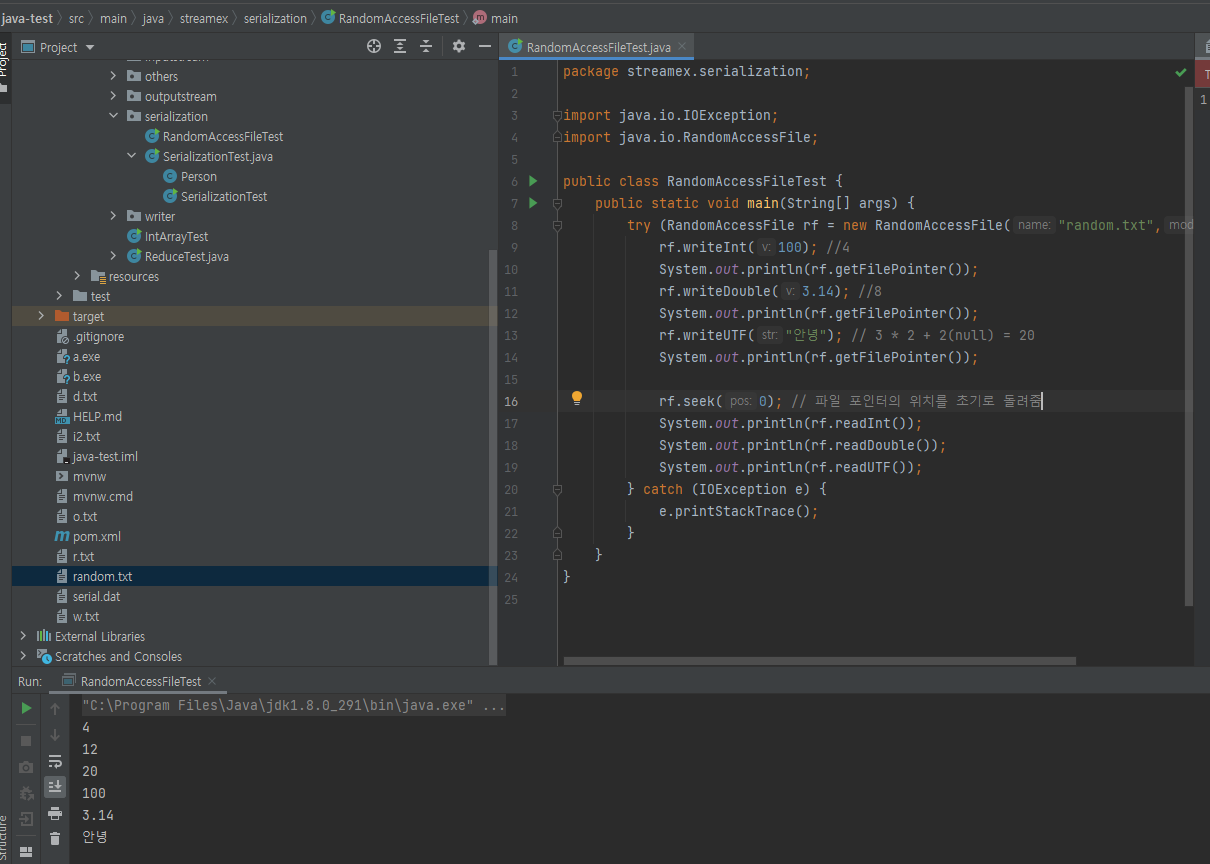The image size is (1210, 864).
Task: Collapse SerializationTest.java node
Action: 131,156
